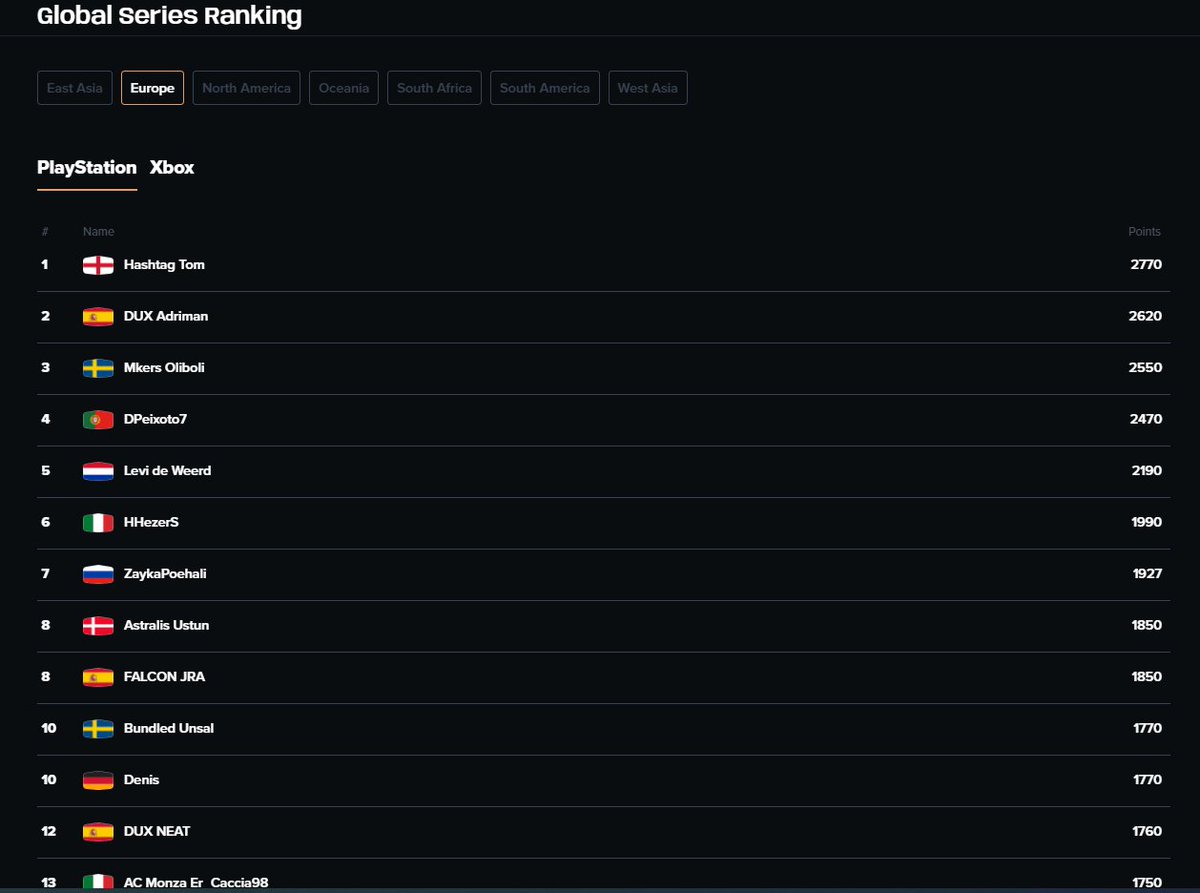
Task: Click the Sweden flag next to Mkers Oliboli
Action: tap(98, 368)
